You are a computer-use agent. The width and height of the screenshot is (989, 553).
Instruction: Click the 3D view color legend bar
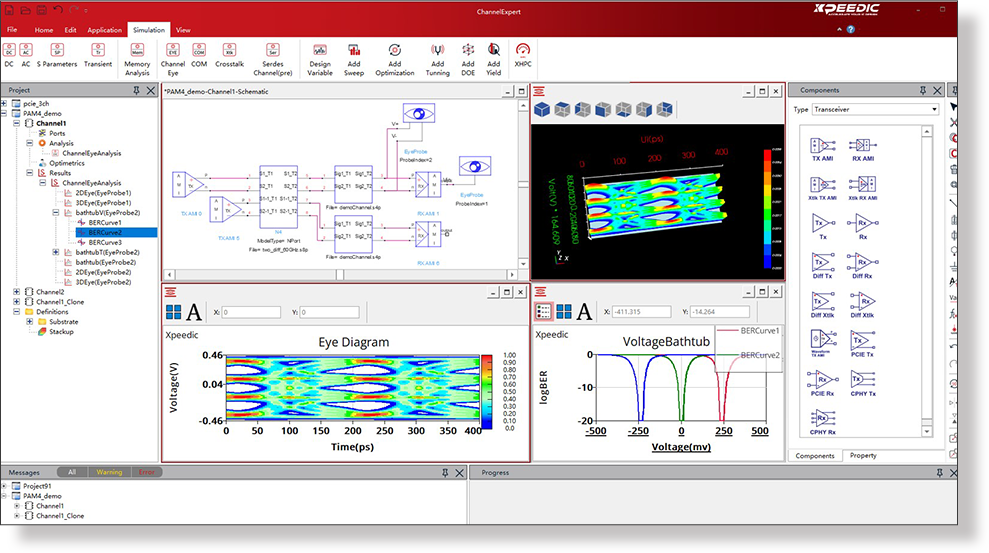pyautogui.click(x=768, y=209)
